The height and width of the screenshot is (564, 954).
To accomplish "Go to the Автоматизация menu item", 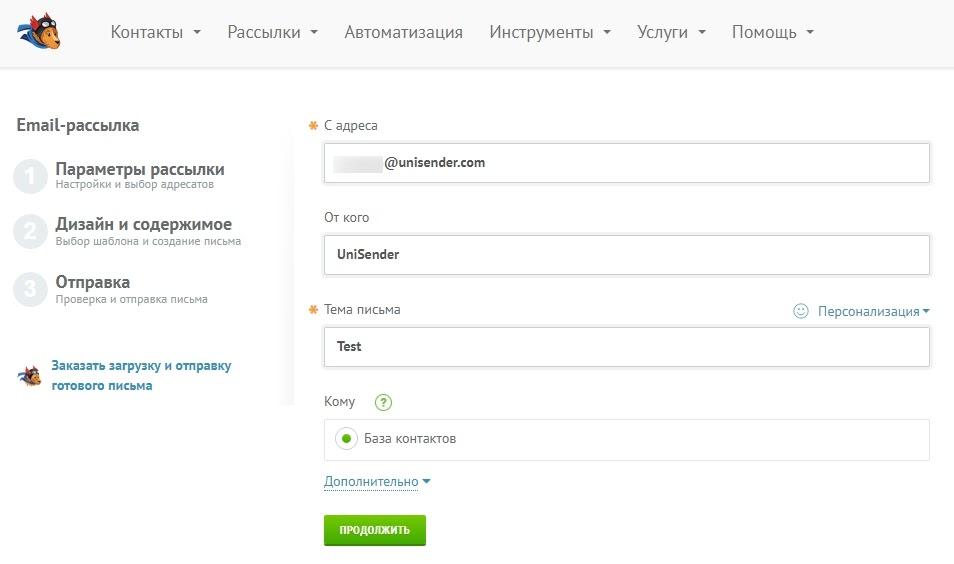I will (x=403, y=32).
